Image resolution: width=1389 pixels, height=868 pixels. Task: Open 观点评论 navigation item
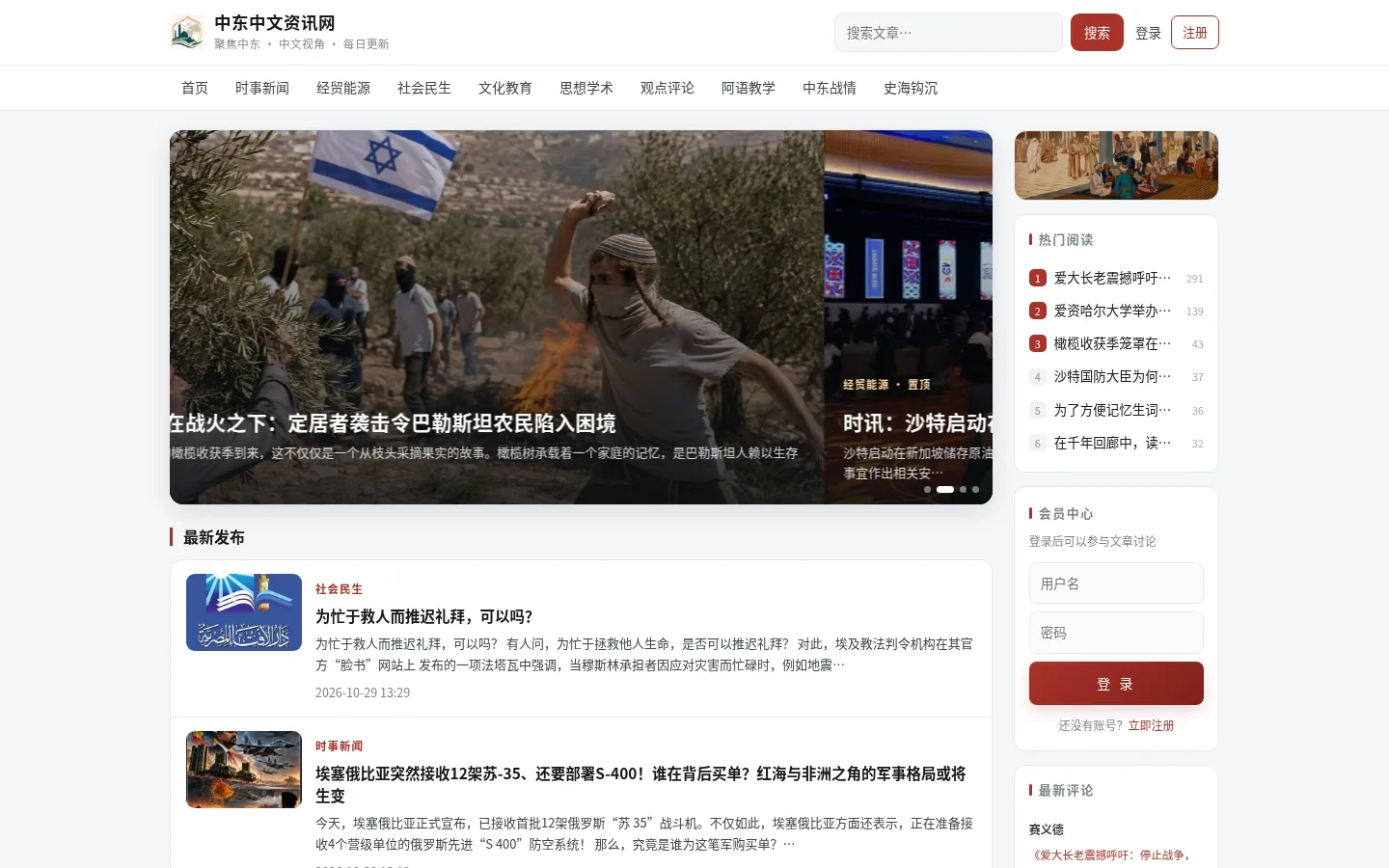point(667,88)
